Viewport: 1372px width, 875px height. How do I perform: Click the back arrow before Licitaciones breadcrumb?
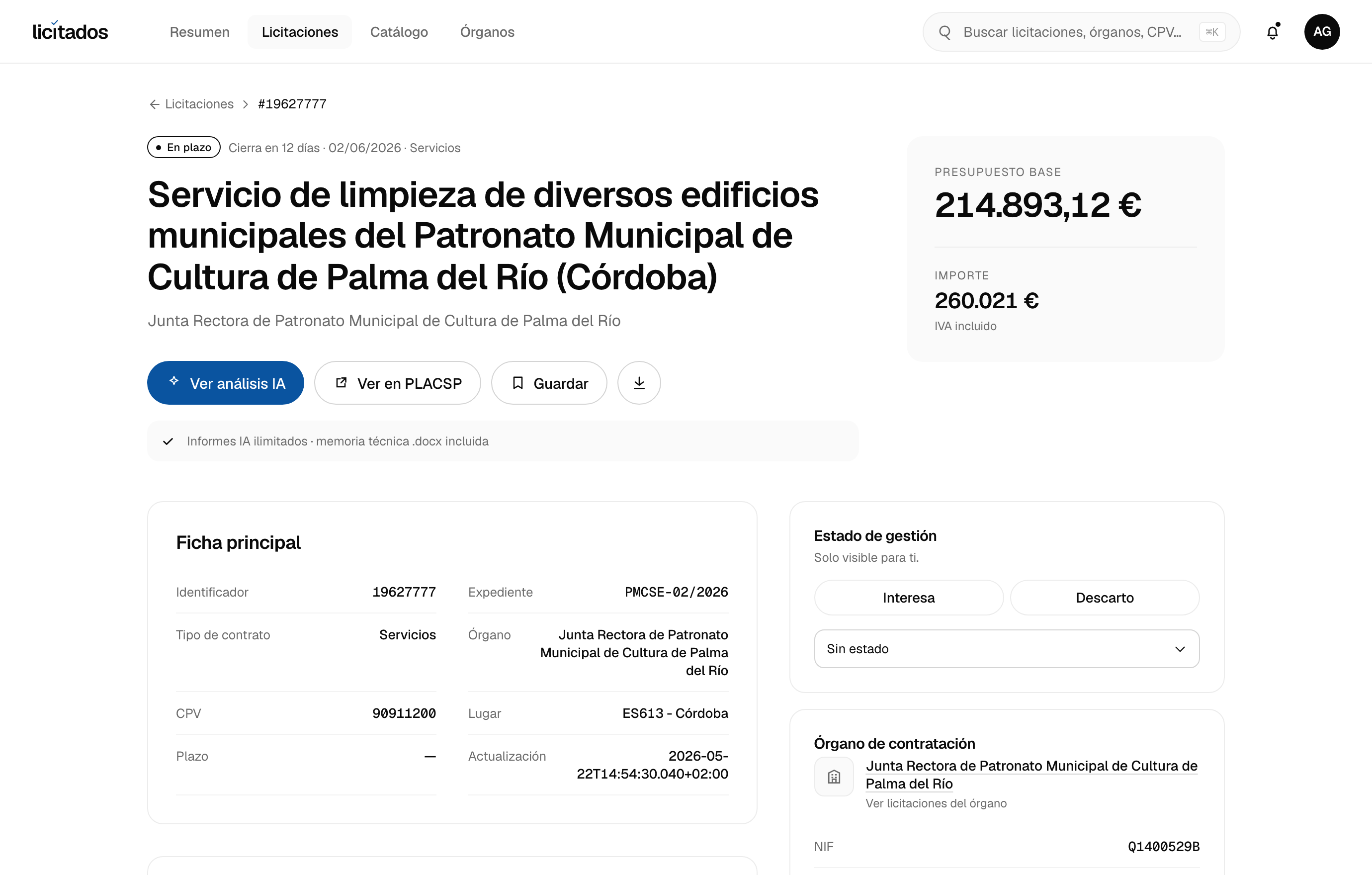click(154, 104)
